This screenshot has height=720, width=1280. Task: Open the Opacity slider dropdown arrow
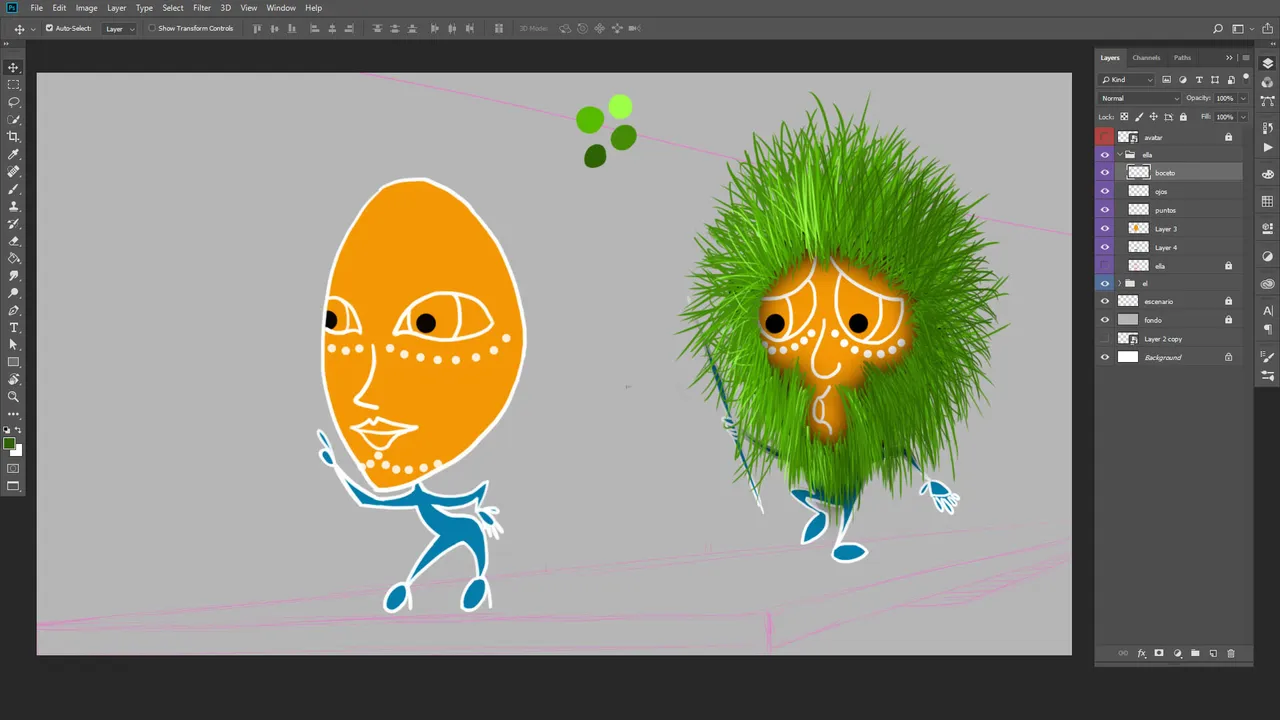tap(1243, 98)
